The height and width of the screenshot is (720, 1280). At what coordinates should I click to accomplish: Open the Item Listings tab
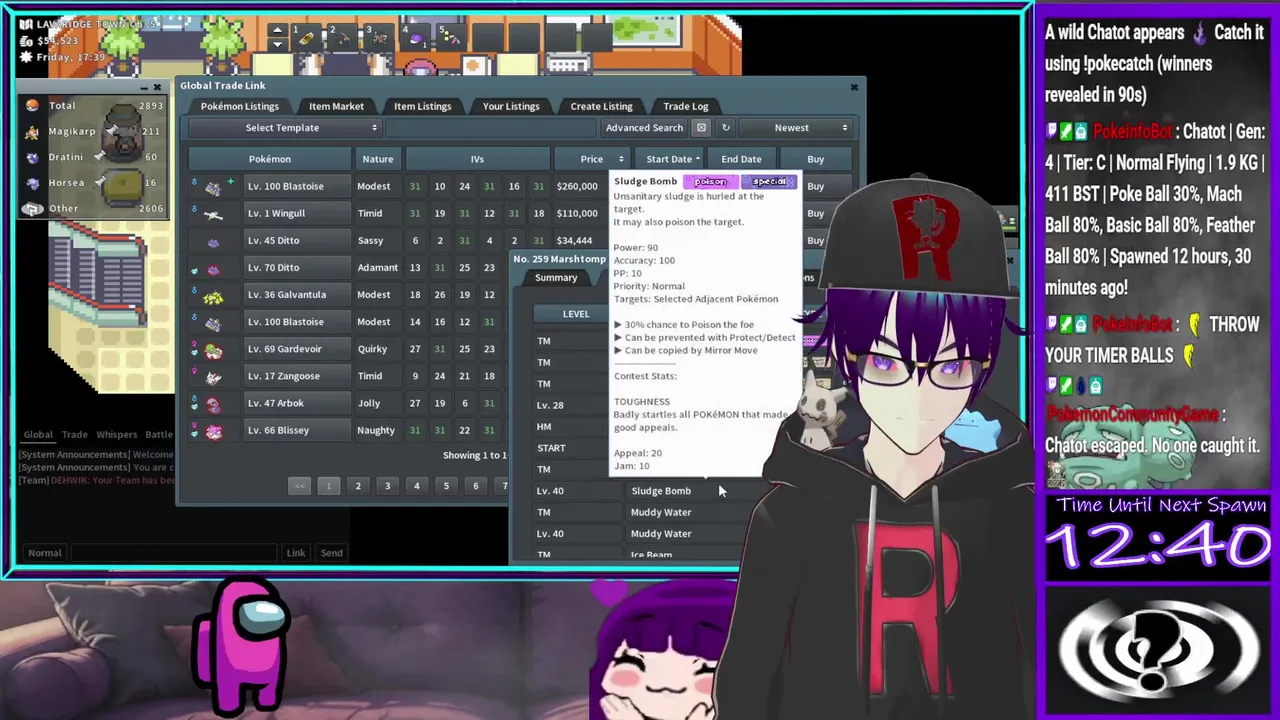click(422, 106)
